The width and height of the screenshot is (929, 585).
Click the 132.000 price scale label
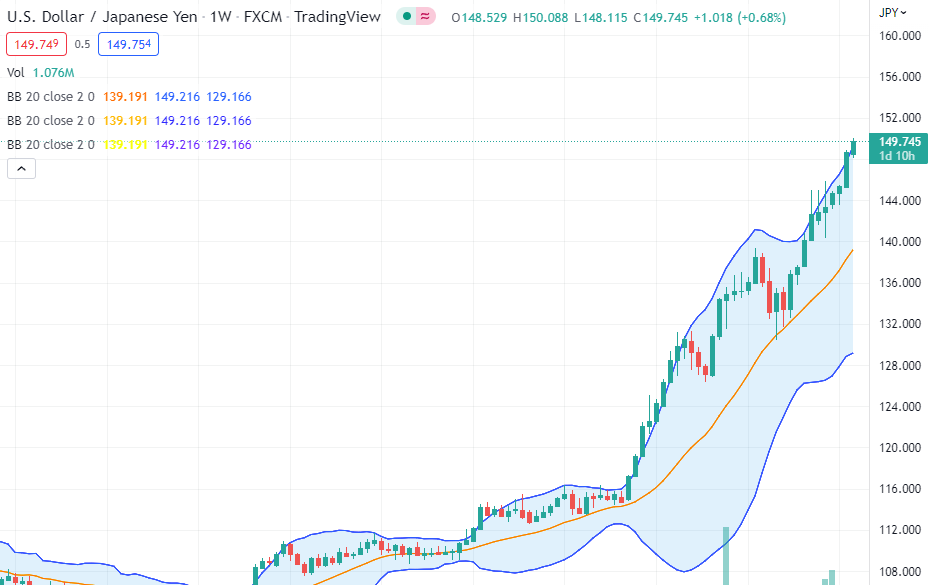pyautogui.click(x=899, y=324)
